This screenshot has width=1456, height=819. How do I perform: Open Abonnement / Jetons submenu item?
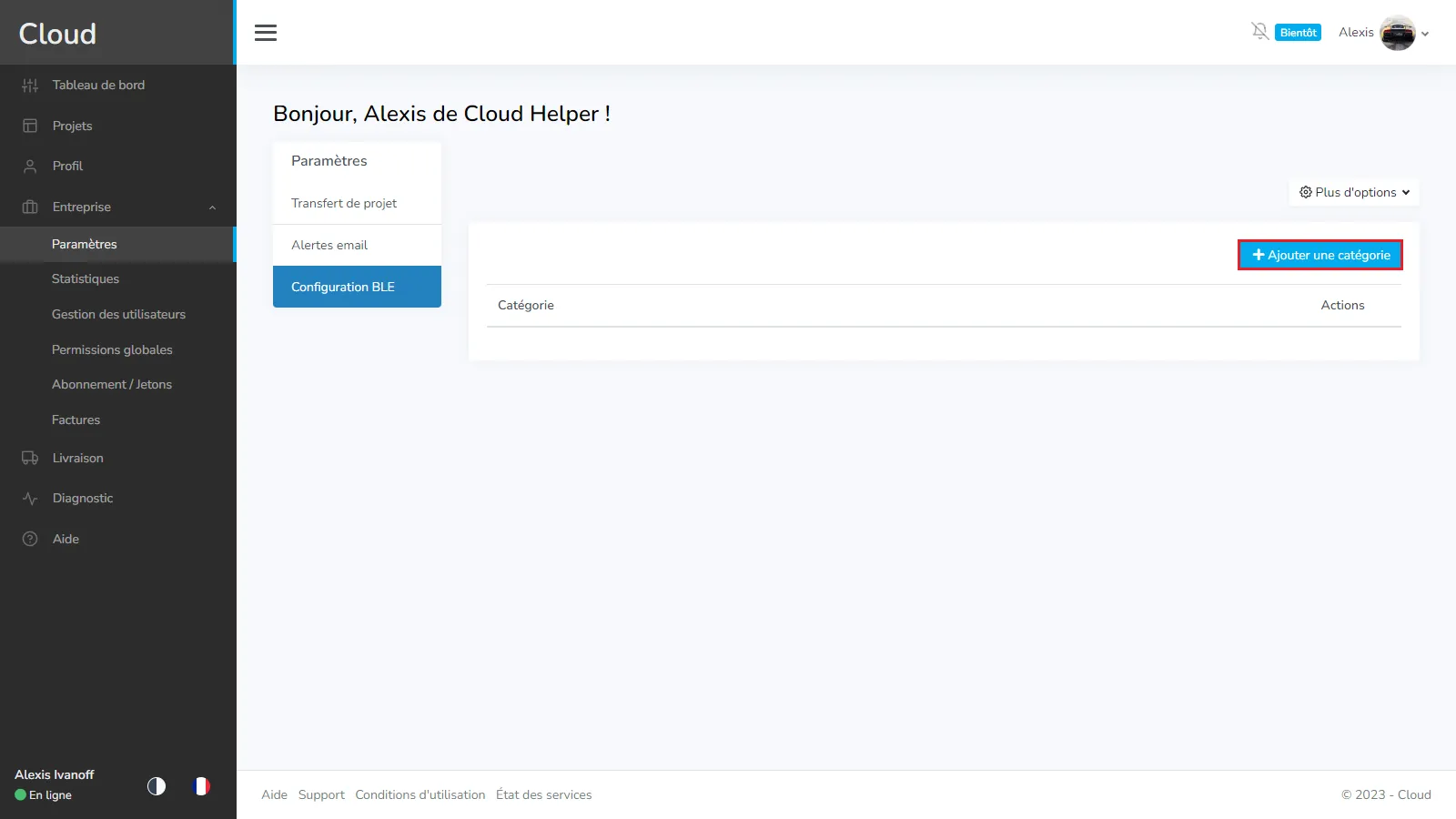[112, 384]
